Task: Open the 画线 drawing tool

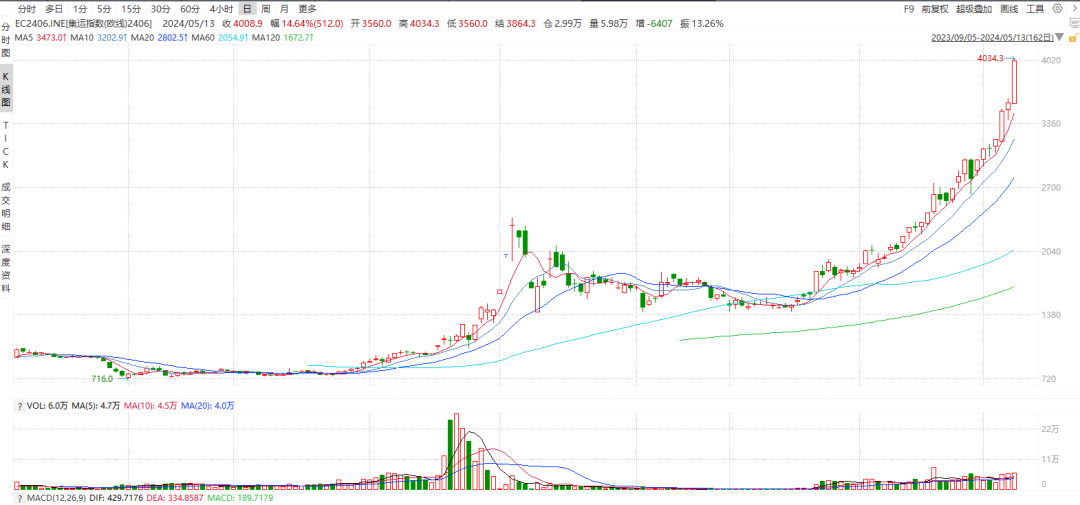Action: pos(1008,9)
